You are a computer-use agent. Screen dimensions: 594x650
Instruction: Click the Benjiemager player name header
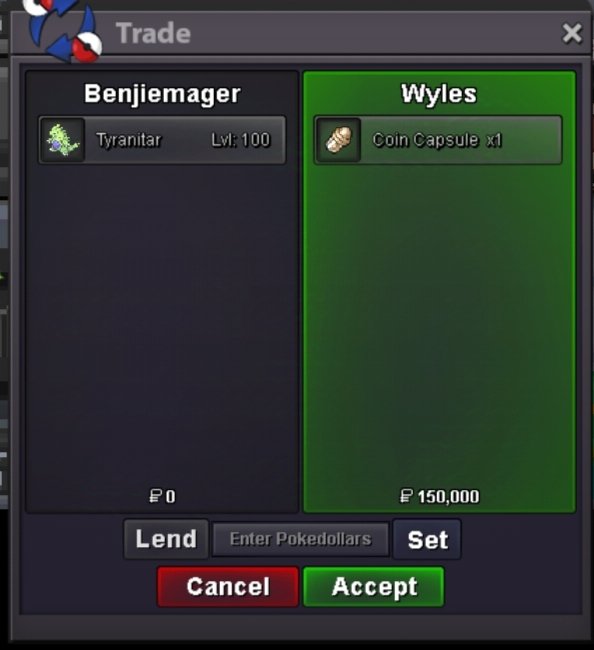(162, 94)
